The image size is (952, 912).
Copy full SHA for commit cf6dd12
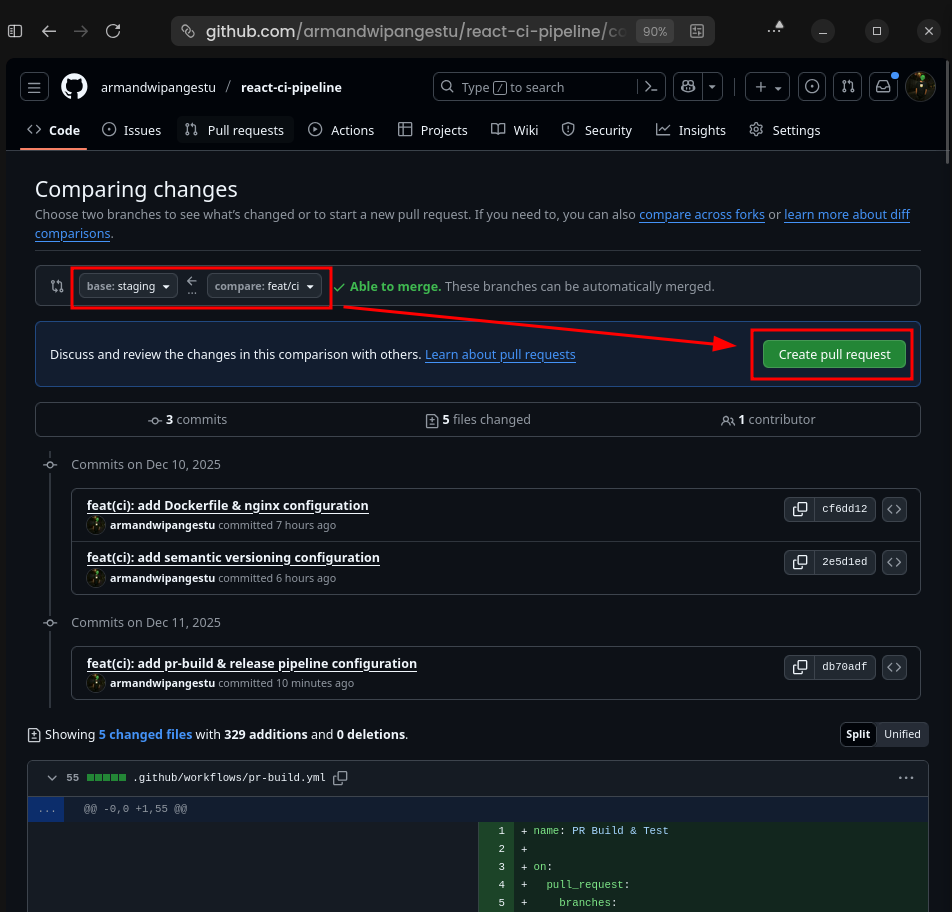pyautogui.click(x=800, y=509)
